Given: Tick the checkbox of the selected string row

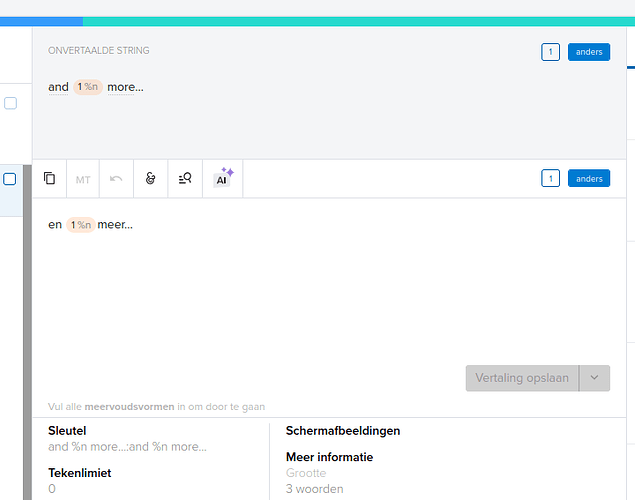Looking at the screenshot, I should [x=10, y=179].
